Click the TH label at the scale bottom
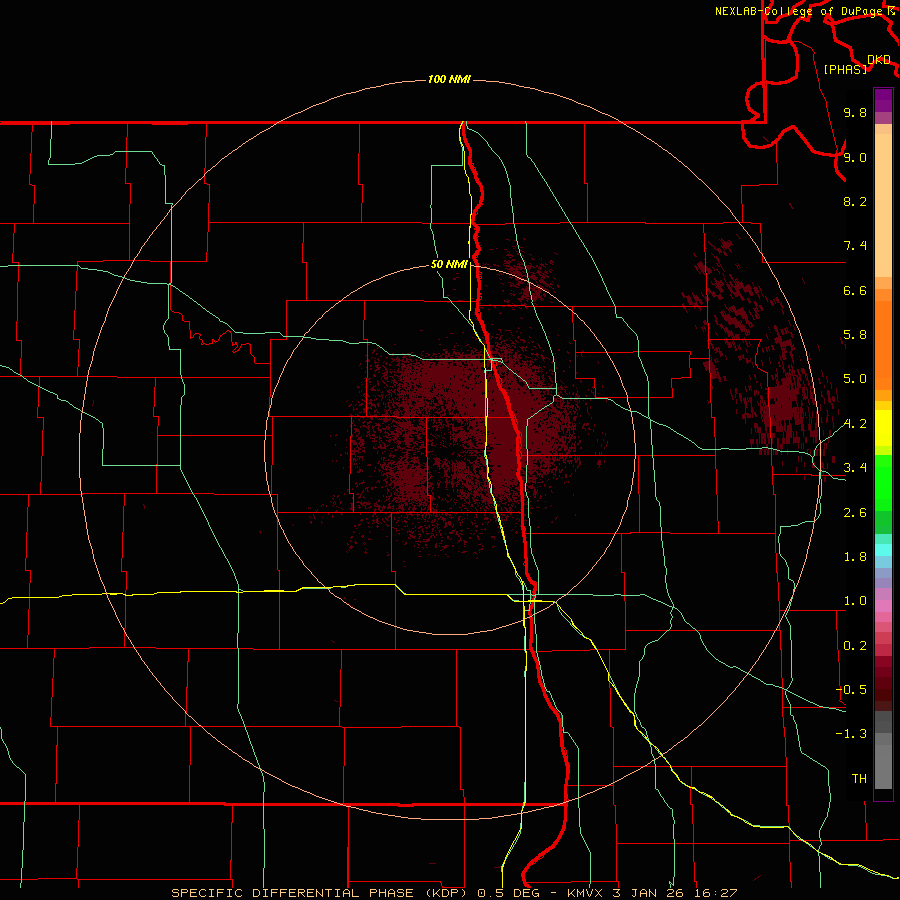 tap(859, 779)
